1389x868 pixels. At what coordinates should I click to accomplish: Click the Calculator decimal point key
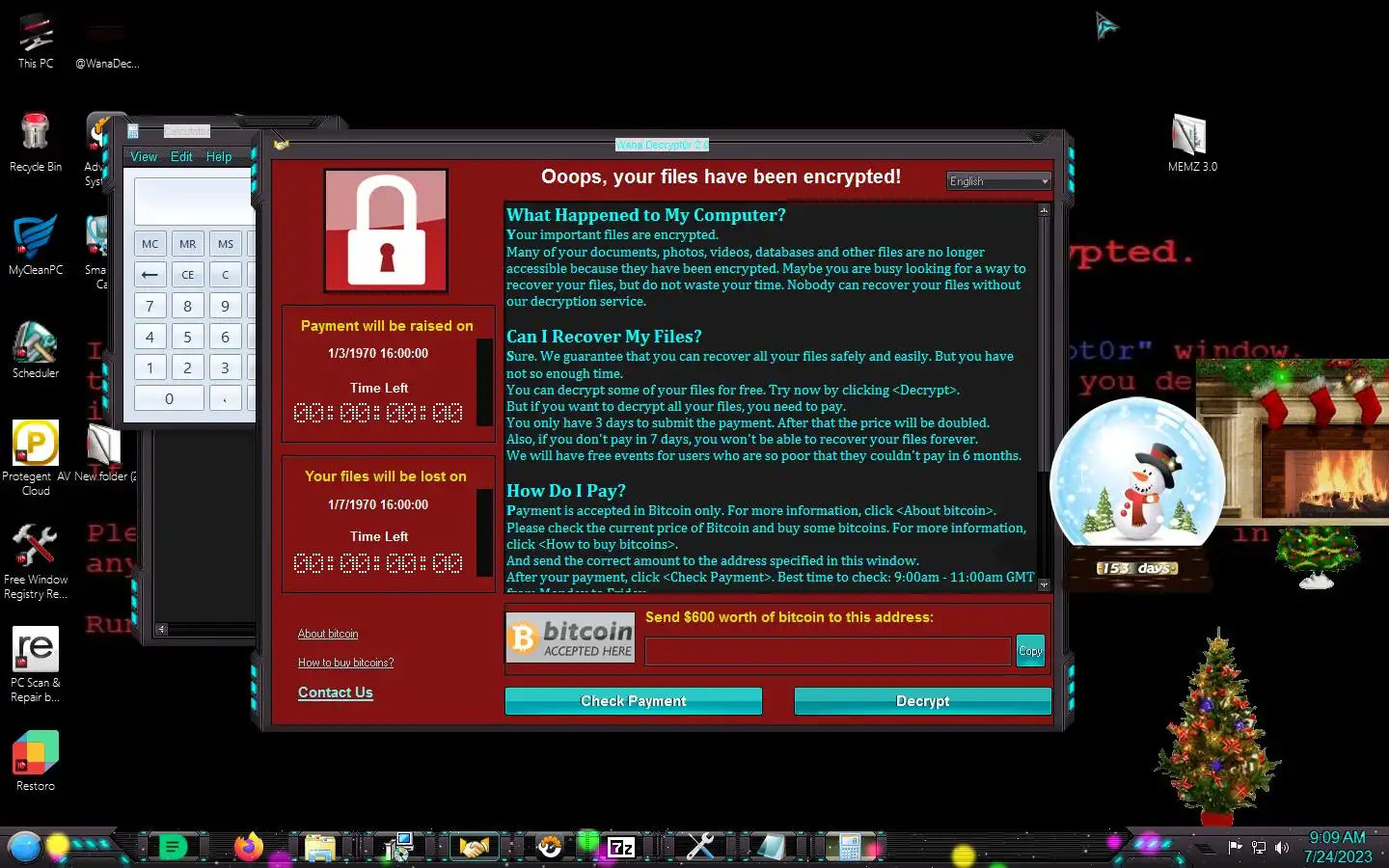click(226, 398)
